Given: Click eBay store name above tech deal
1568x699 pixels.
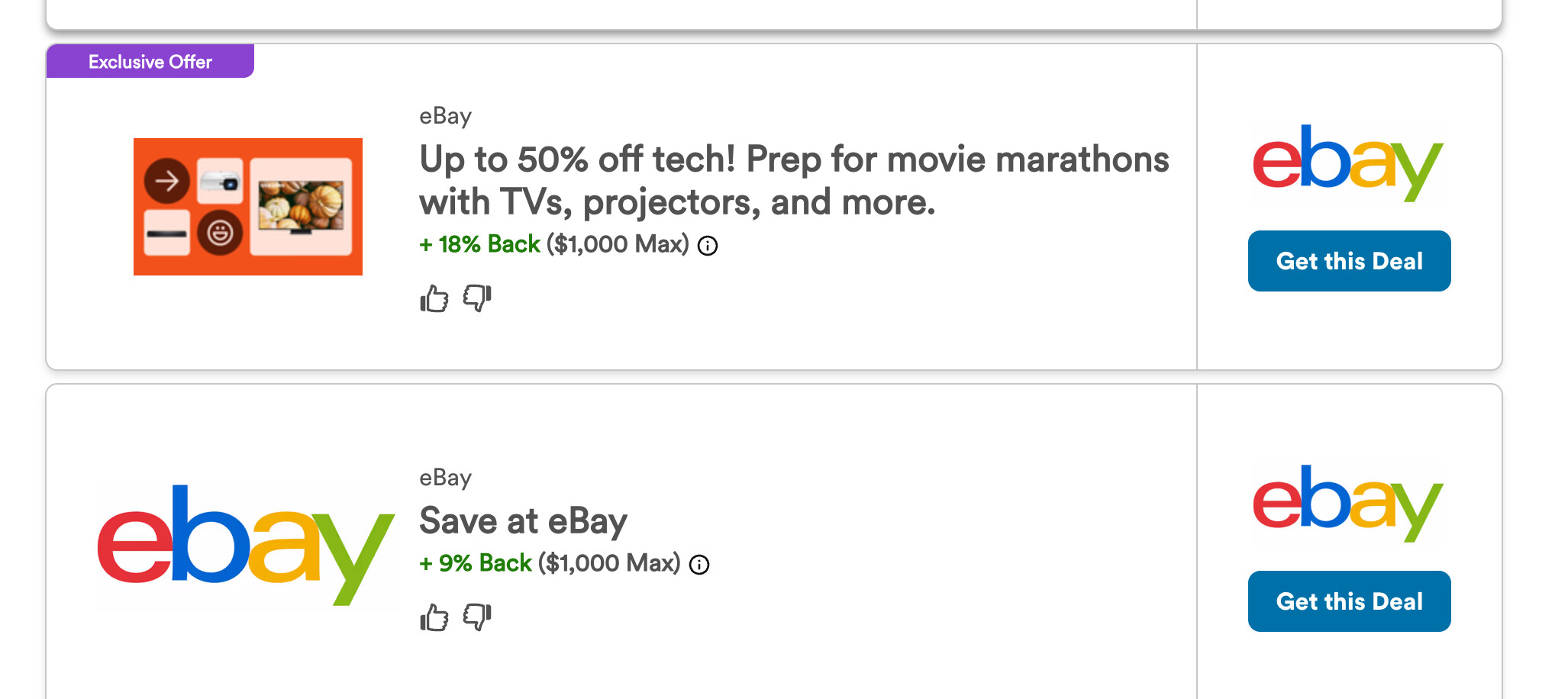Looking at the screenshot, I should pyautogui.click(x=445, y=116).
